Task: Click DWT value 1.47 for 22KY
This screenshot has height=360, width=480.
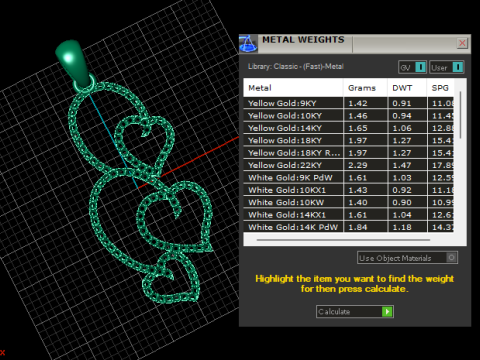Action: tap(402, 165)
